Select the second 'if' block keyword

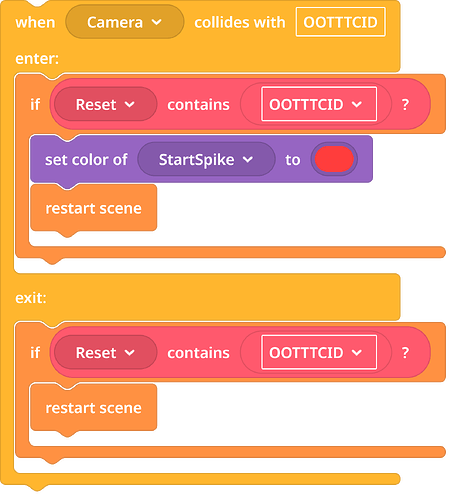(35, 352)
